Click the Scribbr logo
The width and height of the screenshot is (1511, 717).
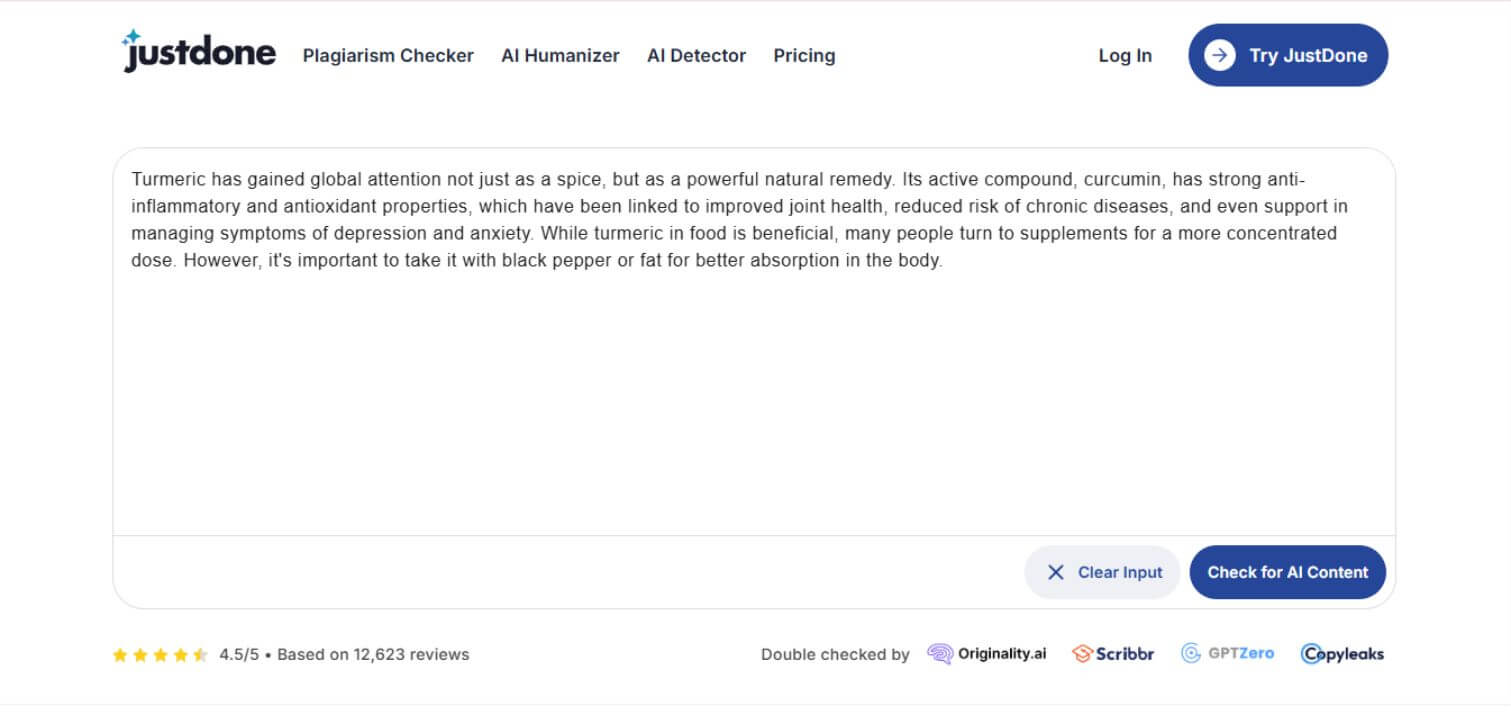click(1113, 654)
